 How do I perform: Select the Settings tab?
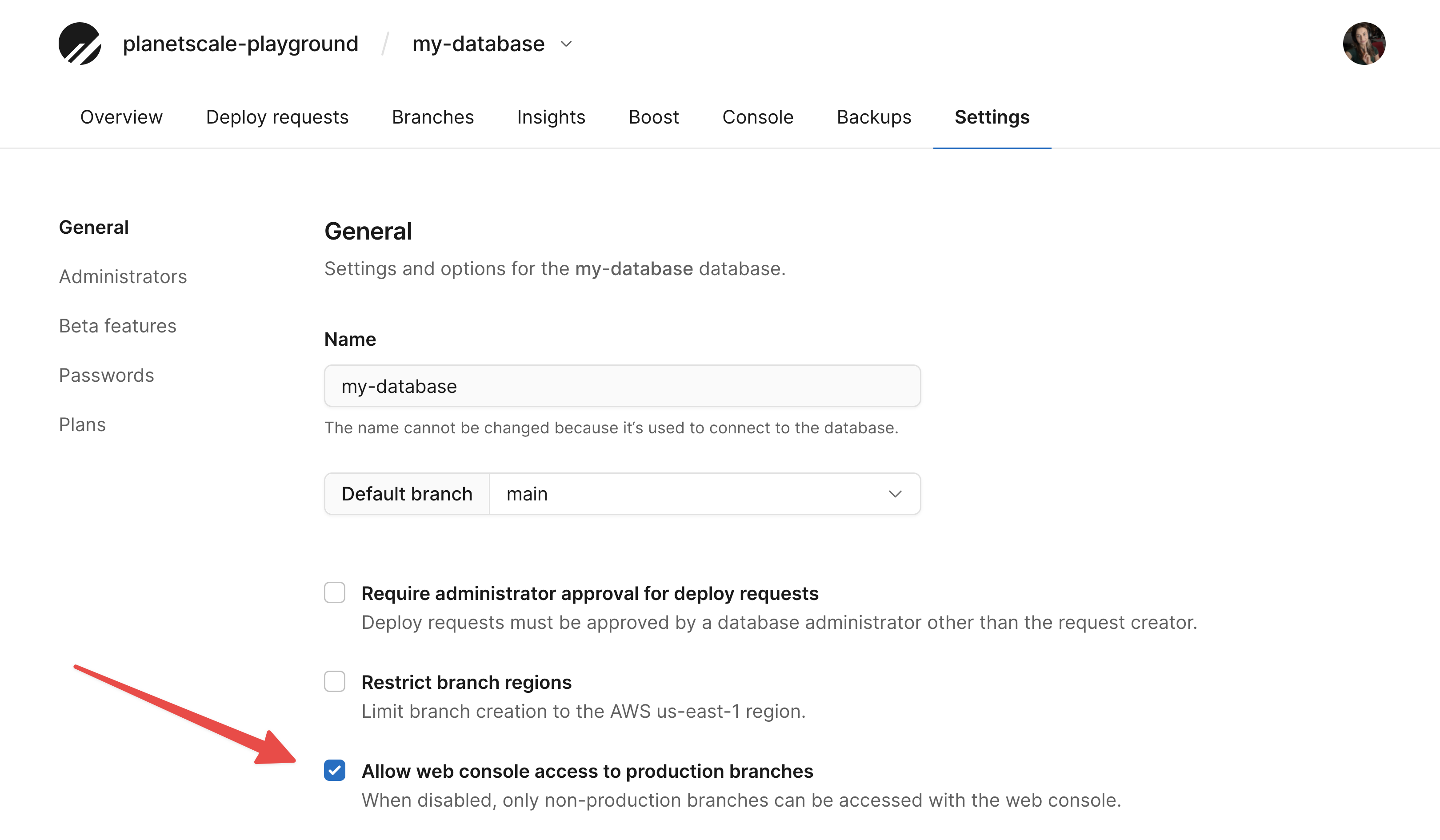(x=992, y=116)
